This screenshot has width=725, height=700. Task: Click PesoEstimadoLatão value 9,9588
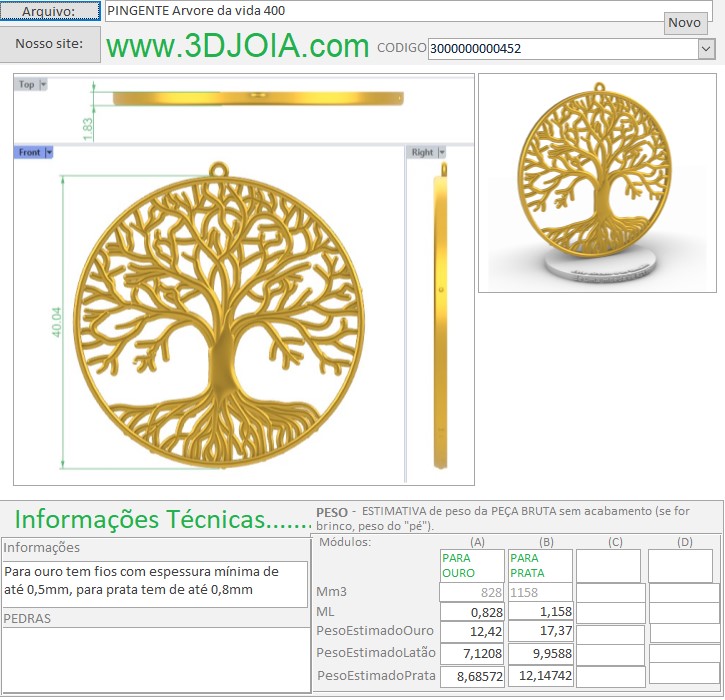point(540,653)
